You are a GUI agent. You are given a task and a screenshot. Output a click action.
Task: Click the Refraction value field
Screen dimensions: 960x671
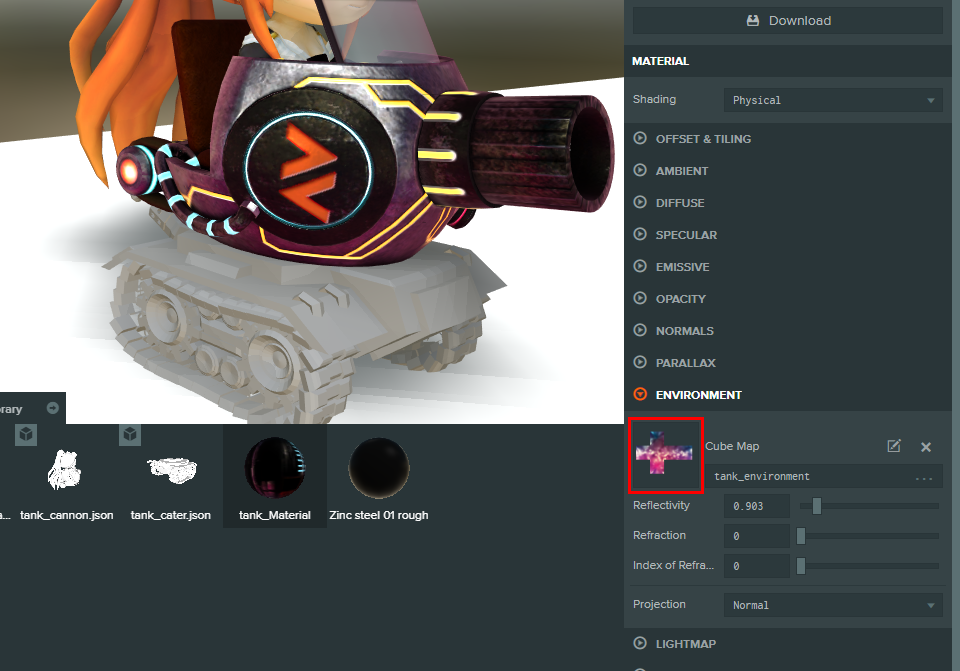point(757,536)
